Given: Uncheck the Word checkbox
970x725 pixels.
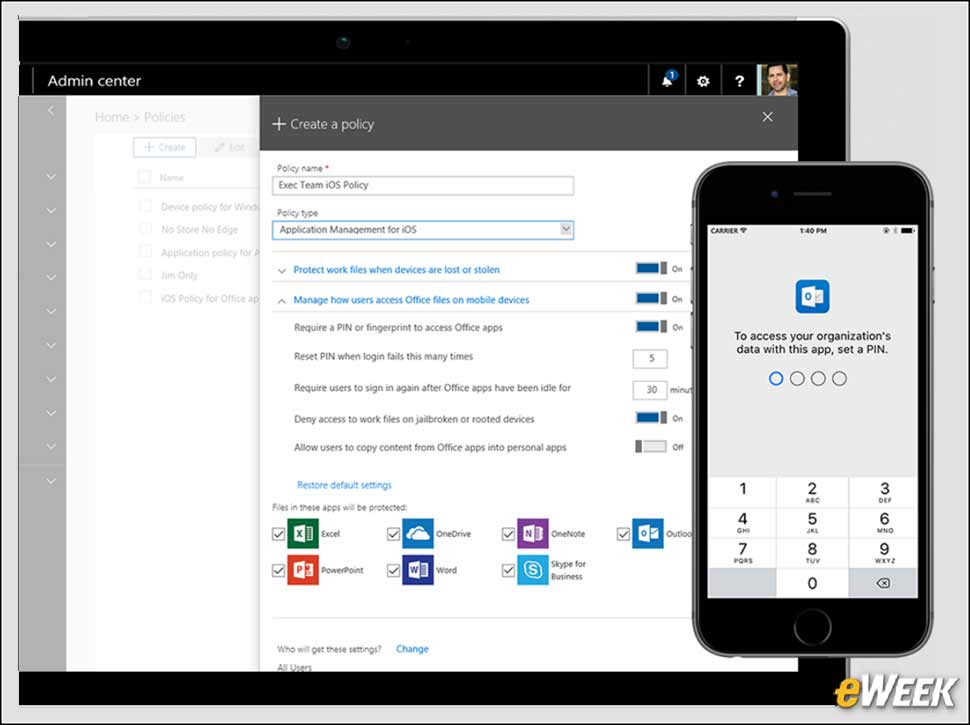Looking at the screenshot, I should click(393, 570).
